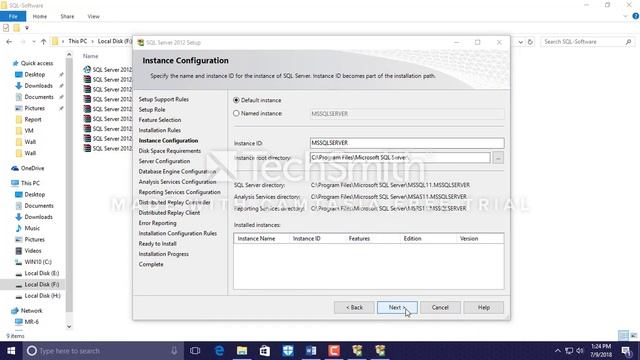This screenshot has width=640, height=360.
Task: Open the Share ribbon tab
Action: point(67,16)
